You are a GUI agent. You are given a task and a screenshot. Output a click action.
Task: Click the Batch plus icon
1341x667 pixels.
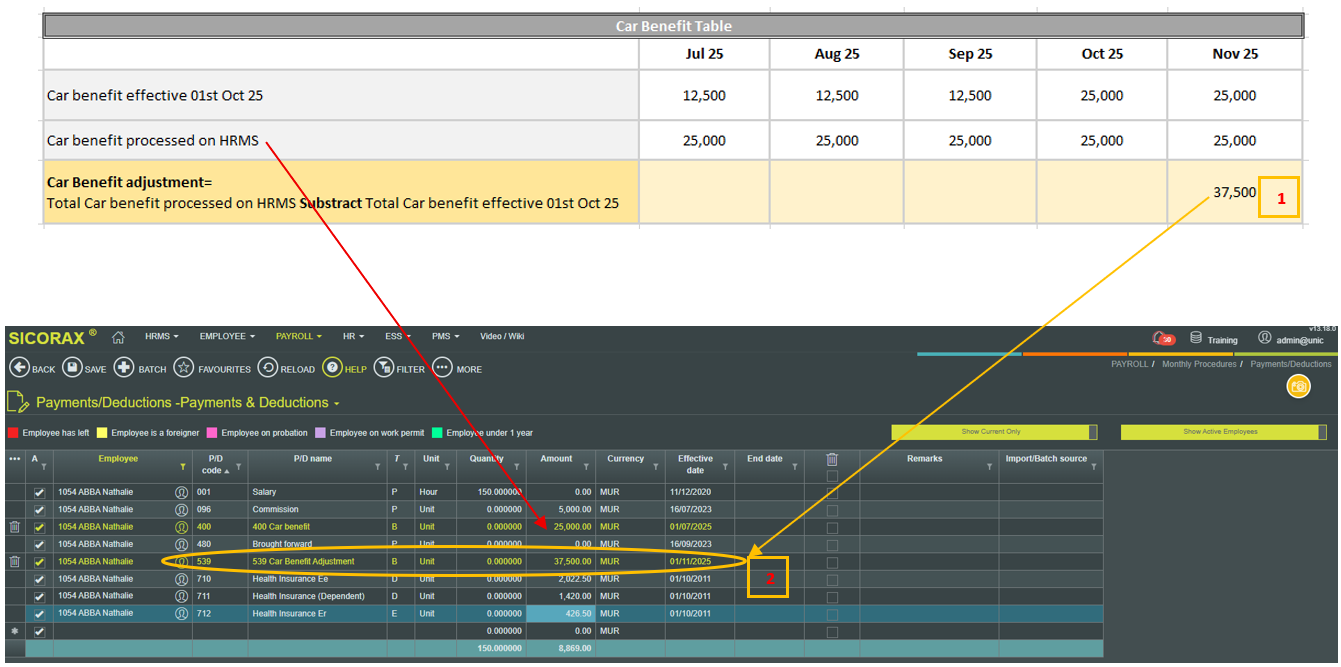[124, 368]
